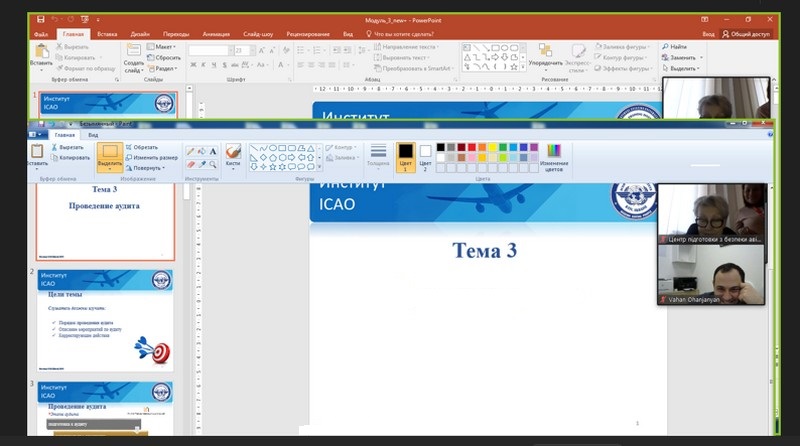Click the Brushes (Кисти) tool
Image resolution: width=800 pixels, height=446 pixels.
click(233, 155)
